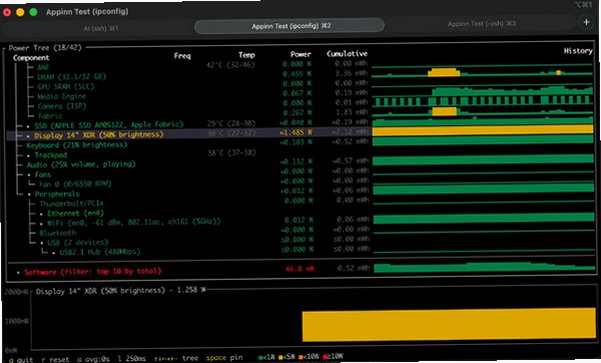This screenshot has height=363, width=601.
Task: Click the a avg:0s shortcut in footer
Action: click(93, 359)
